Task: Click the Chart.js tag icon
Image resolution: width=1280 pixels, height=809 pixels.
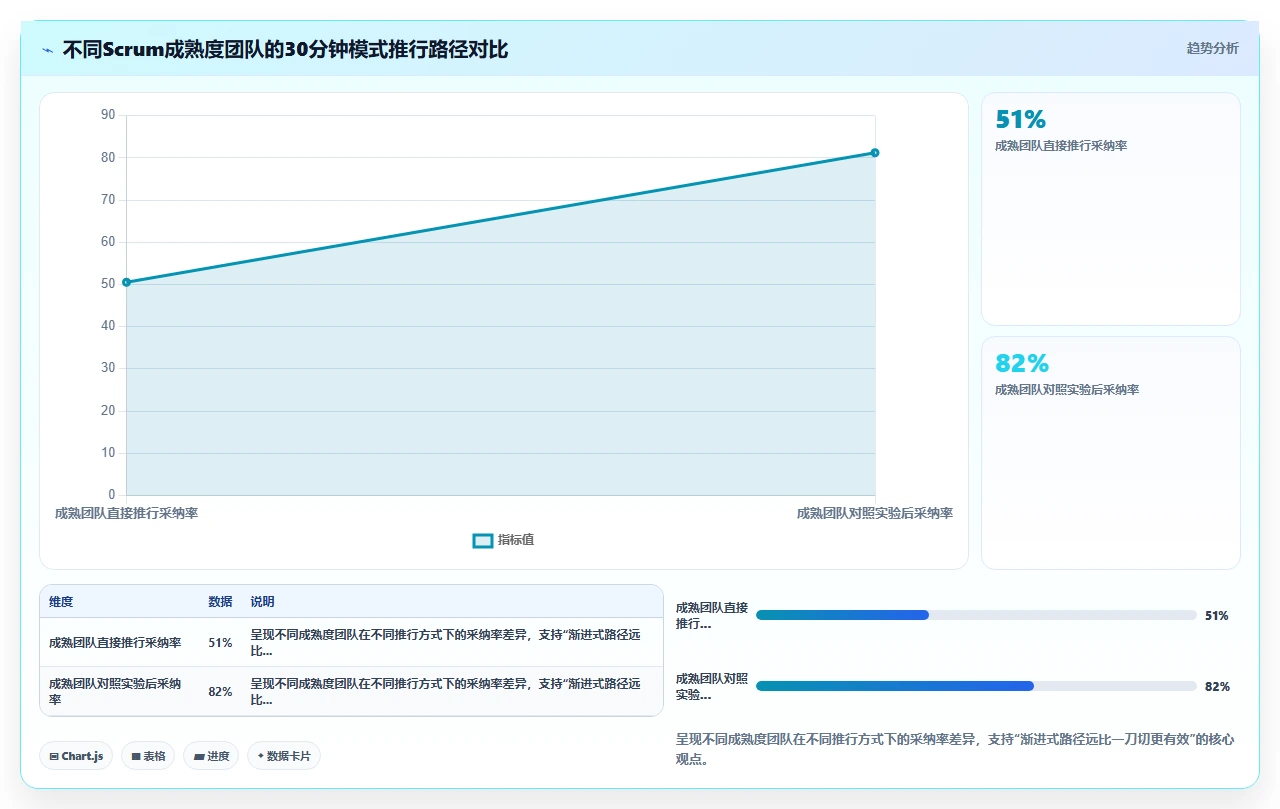Action: click(x=54, y=756)
